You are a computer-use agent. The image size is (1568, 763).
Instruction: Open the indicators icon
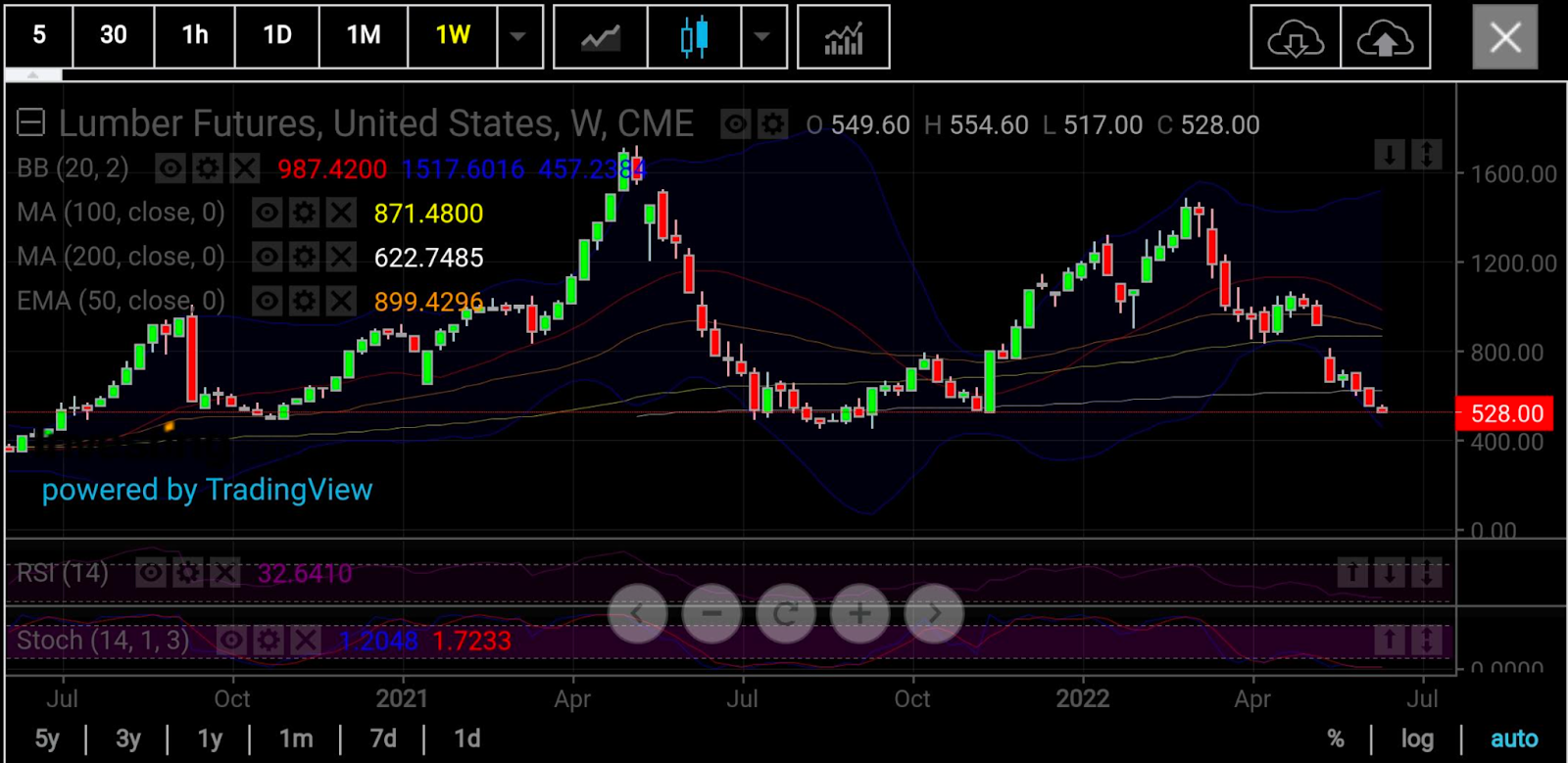pyautogui.click(x=844, y=37)
